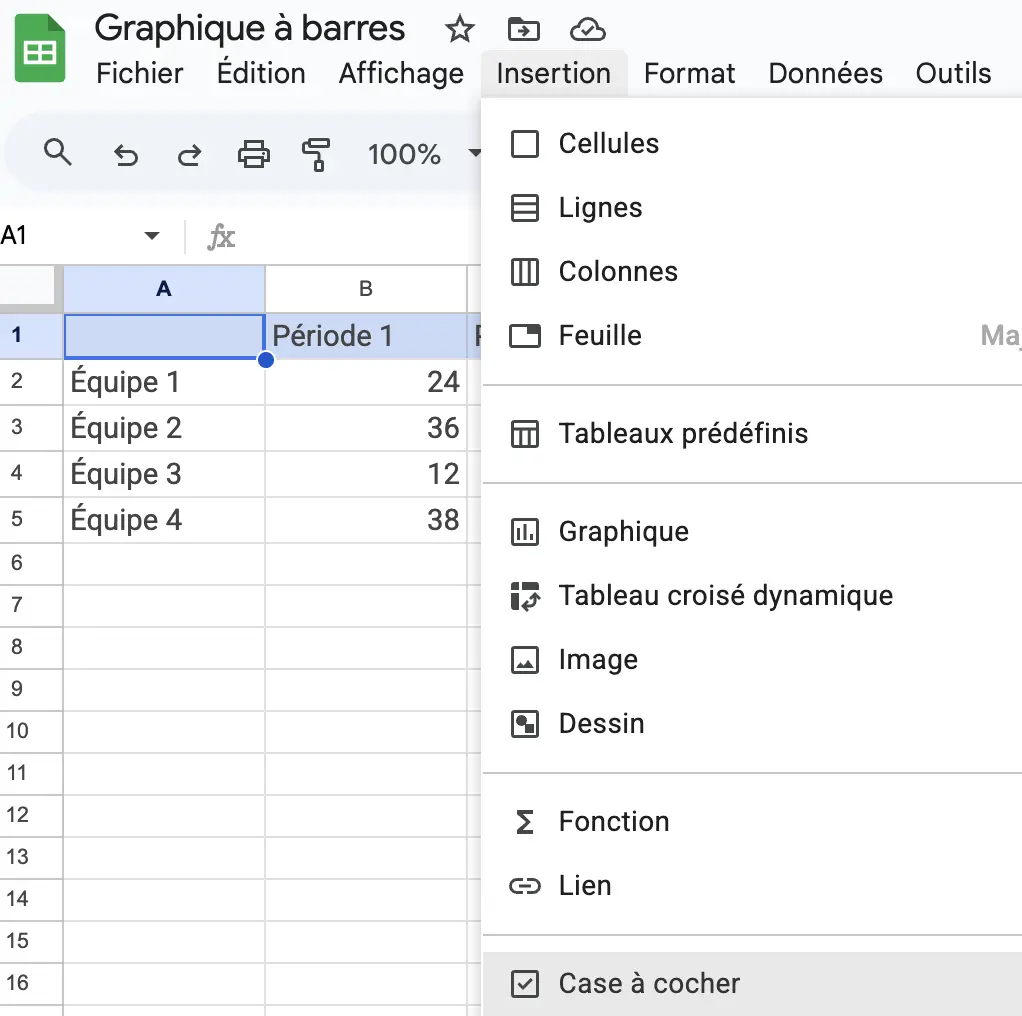
Task: Choose Image in the Insertion menu
Action: (x=752, y=660)
